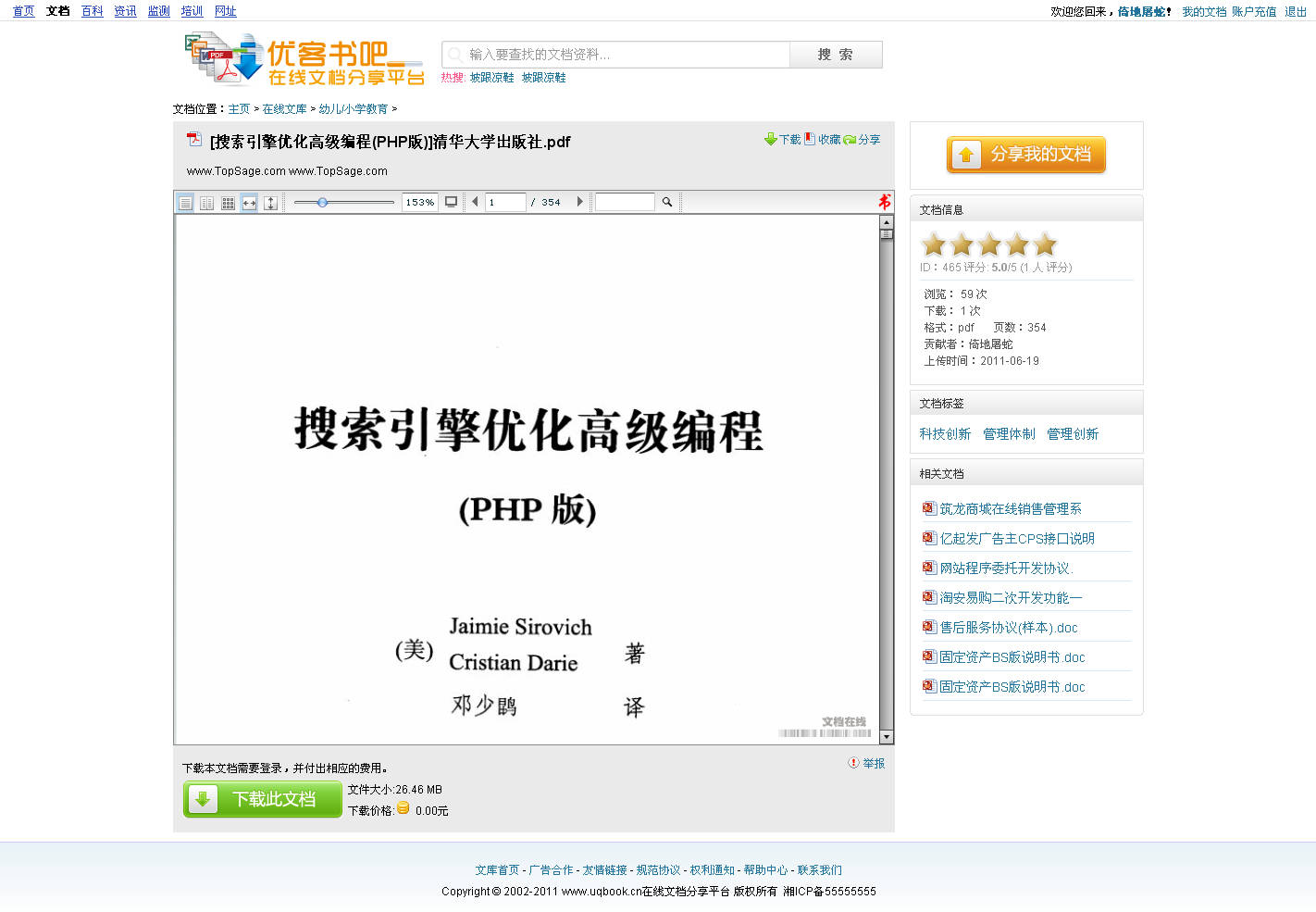1316x912 pixels.
Task: Click breadcrumb link 主页
Action: point(240,109)
